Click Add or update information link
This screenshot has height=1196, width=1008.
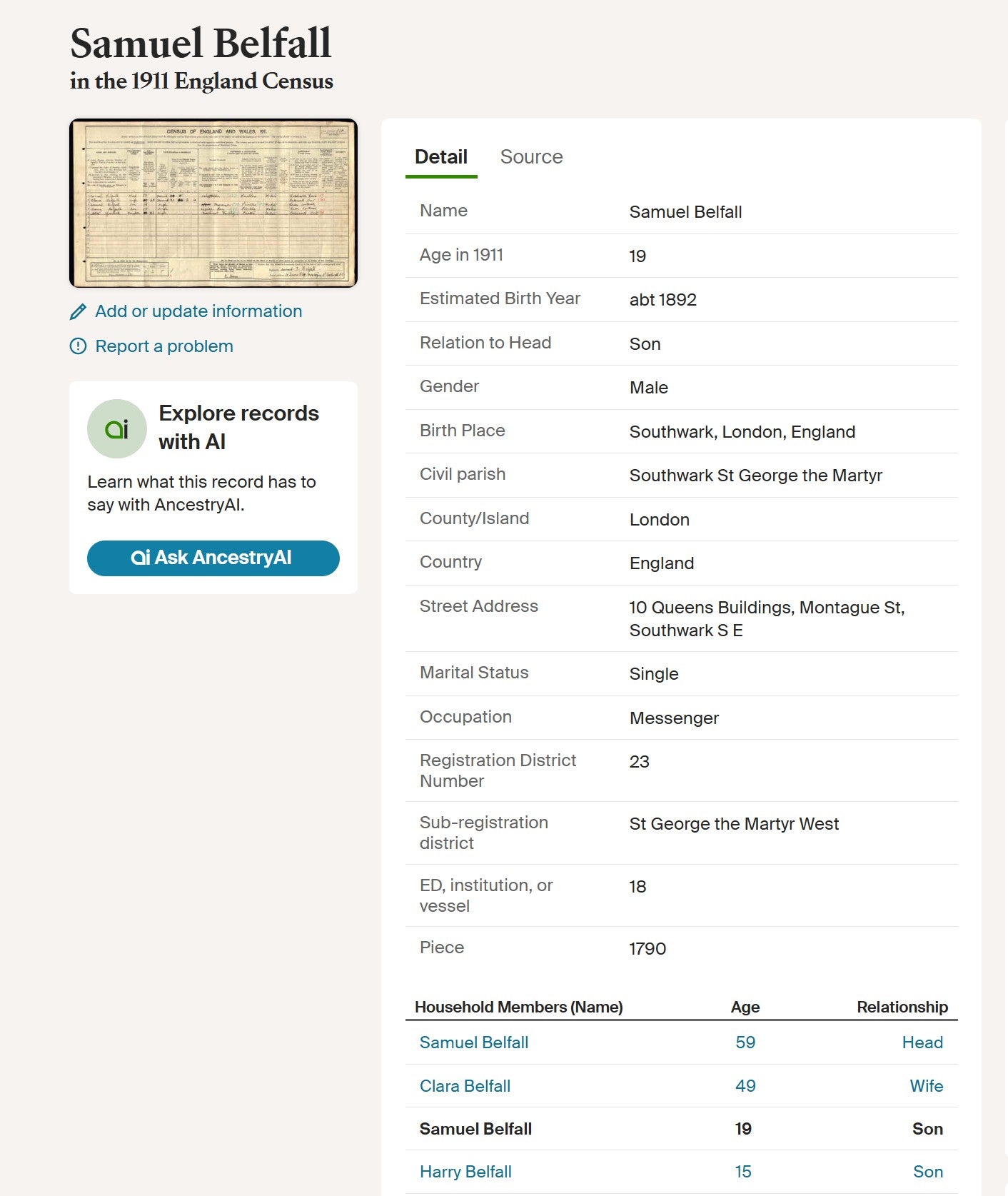198,311
